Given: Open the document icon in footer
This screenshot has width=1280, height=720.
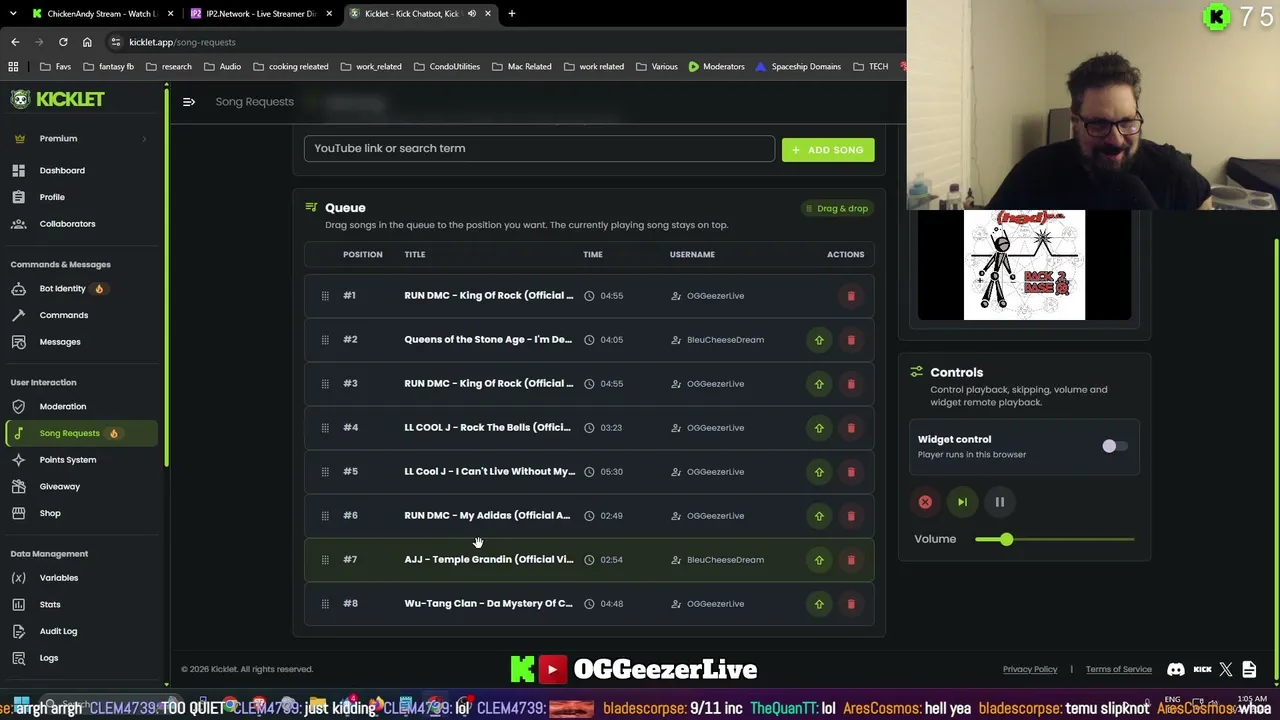Looking at the screenshot, I should click(x=1249, y=669).
